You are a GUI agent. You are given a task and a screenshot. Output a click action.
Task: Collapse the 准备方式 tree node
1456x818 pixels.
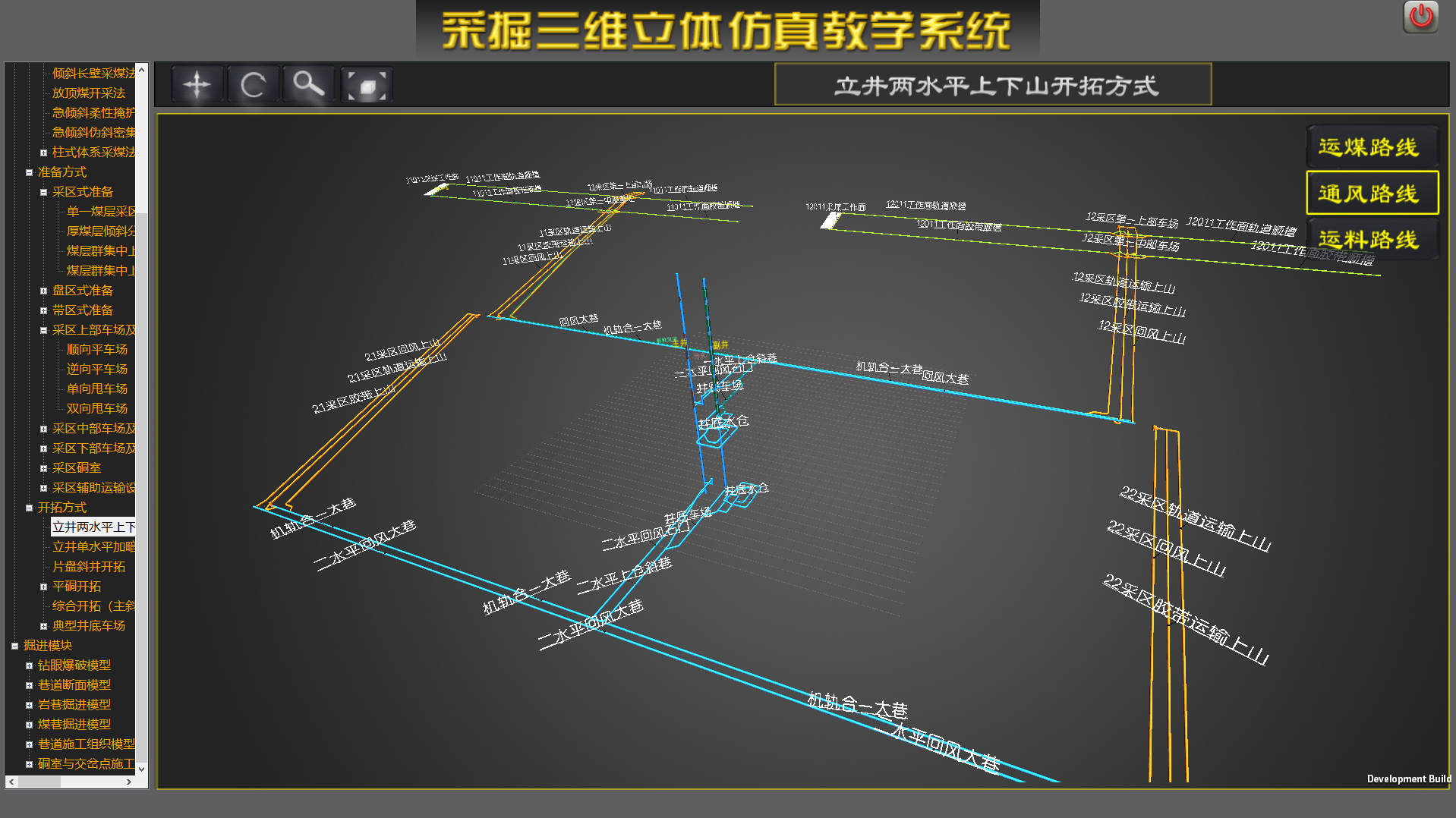pyautogui.click(x=29, y=171)
